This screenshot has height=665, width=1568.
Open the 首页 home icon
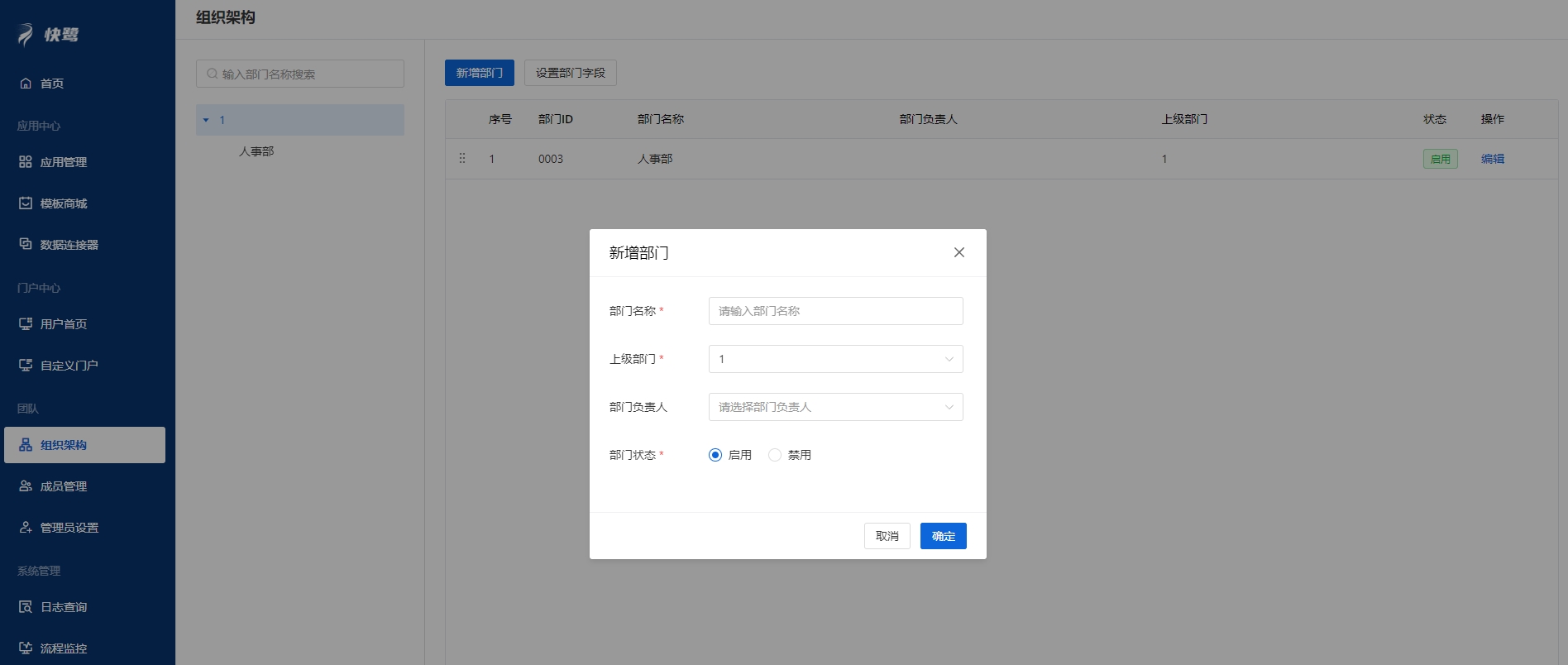[26, 84]
